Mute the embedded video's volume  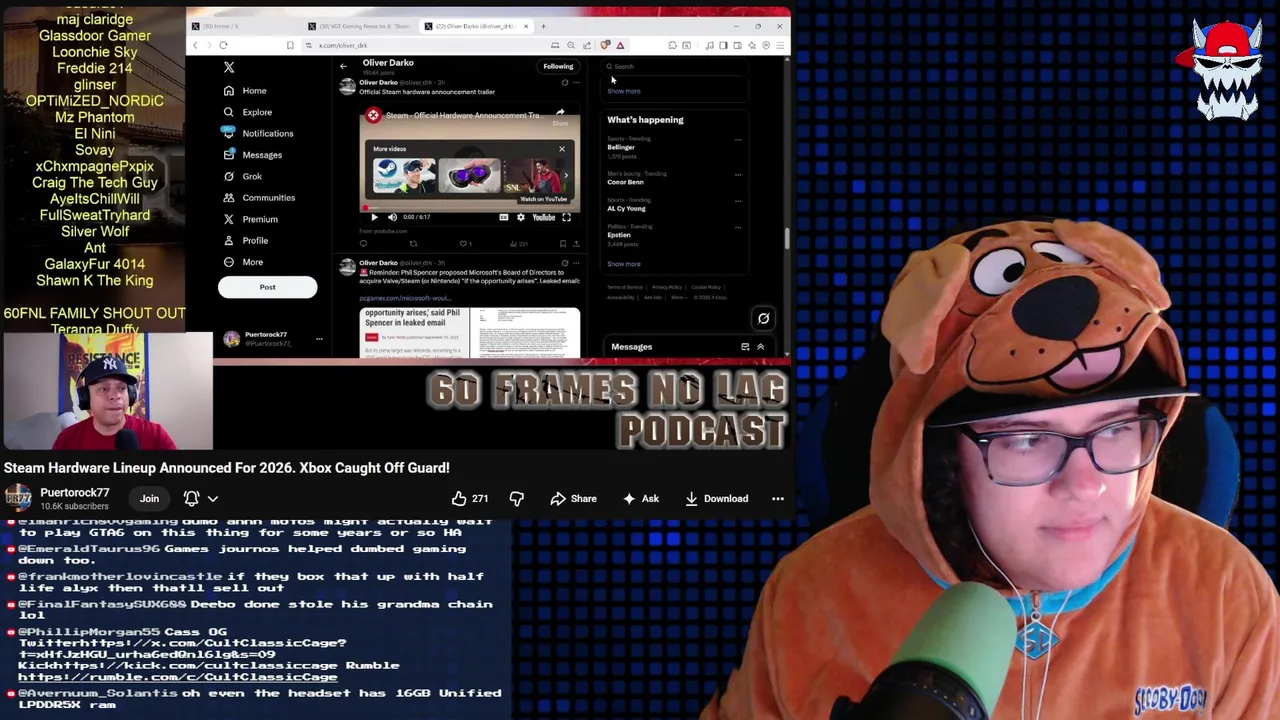(392, 217)
